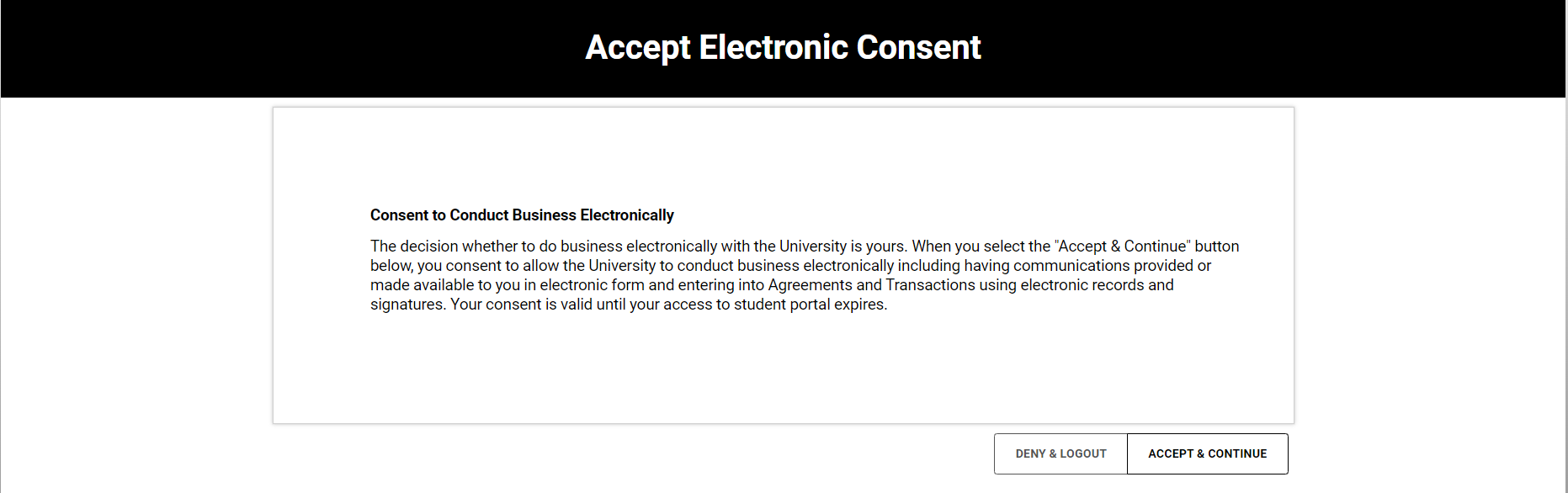Image resolution: width=1568 pixels, height=493 pixels.
Task: Click the quoted "Accept & Continue" text in the paragraph
Action: [x=1122, y=246]
